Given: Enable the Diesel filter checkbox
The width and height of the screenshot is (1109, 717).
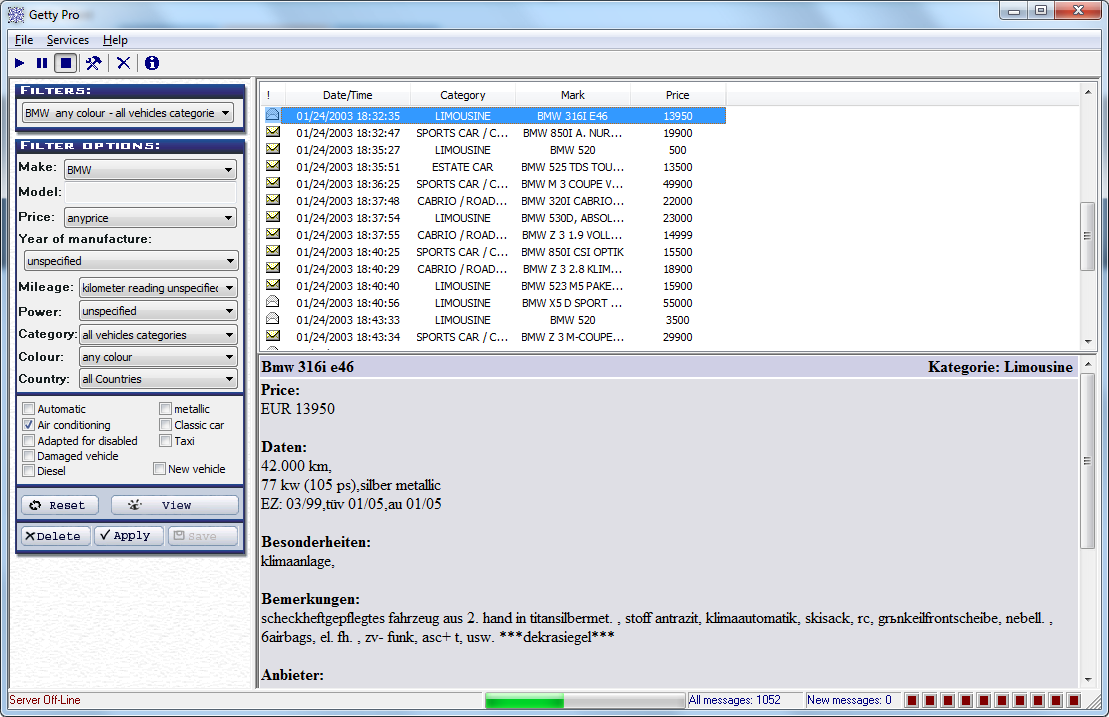Looking at the screenshot, I should pyautogui.click(x=28, y=471).
